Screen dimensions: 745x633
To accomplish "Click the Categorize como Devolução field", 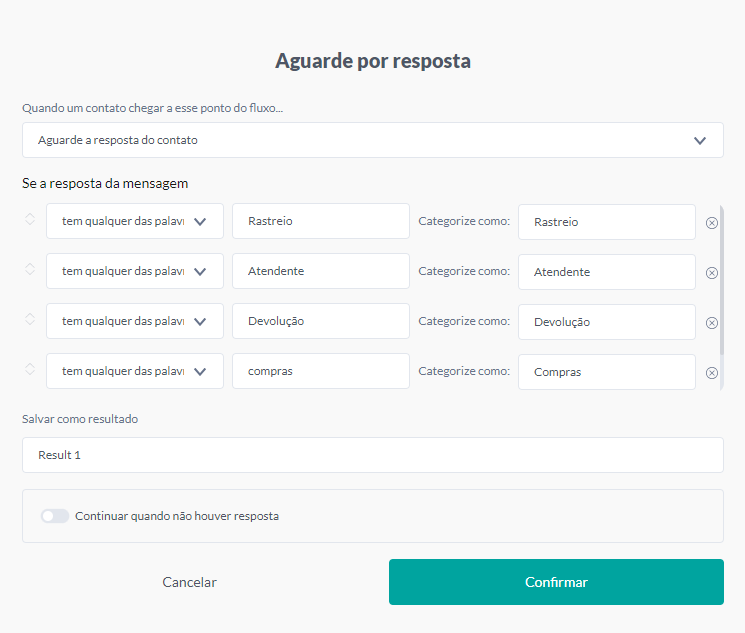I will tap(606, 322).
